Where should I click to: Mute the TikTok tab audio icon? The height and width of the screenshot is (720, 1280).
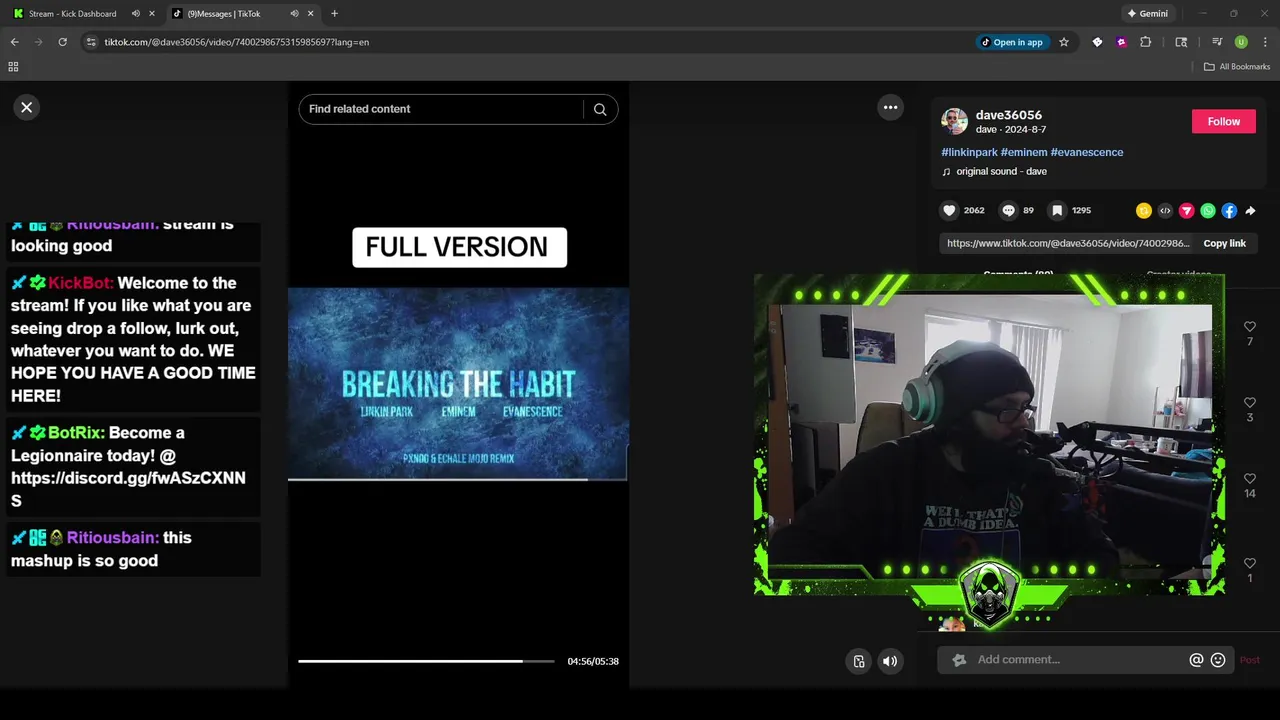294,14
